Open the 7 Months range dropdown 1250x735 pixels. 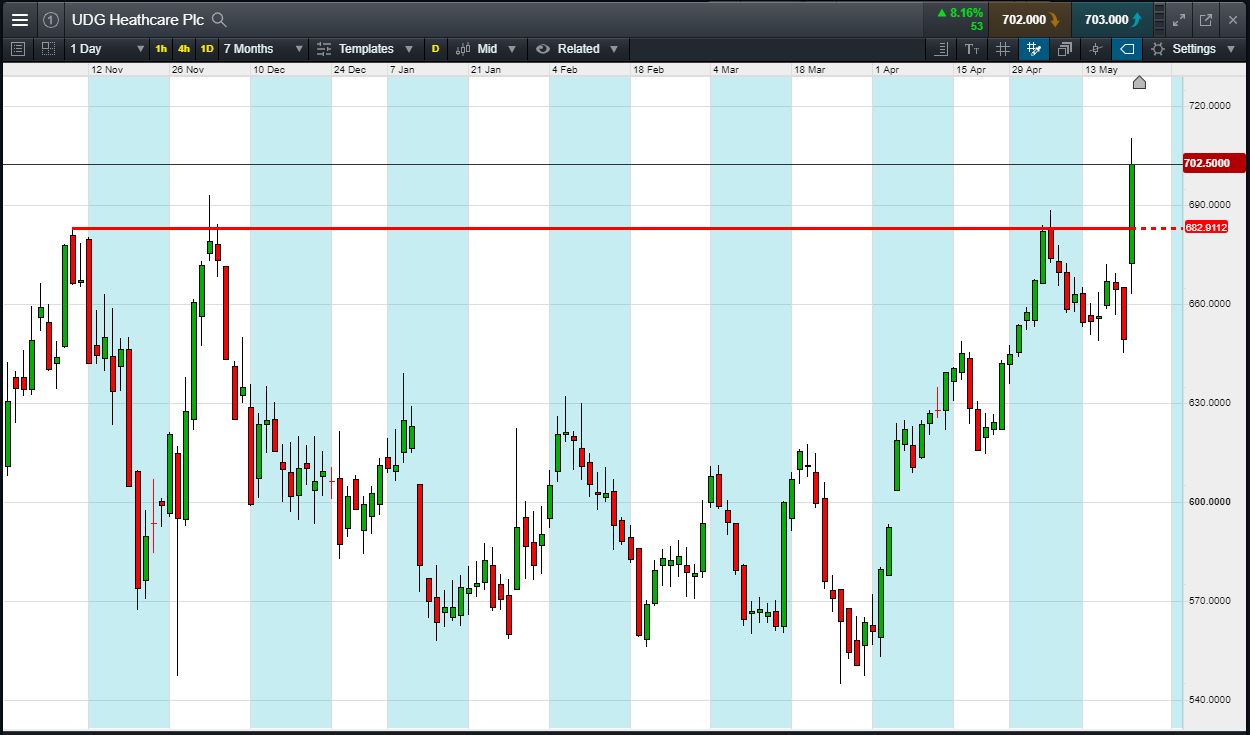(x=263, y=48)
